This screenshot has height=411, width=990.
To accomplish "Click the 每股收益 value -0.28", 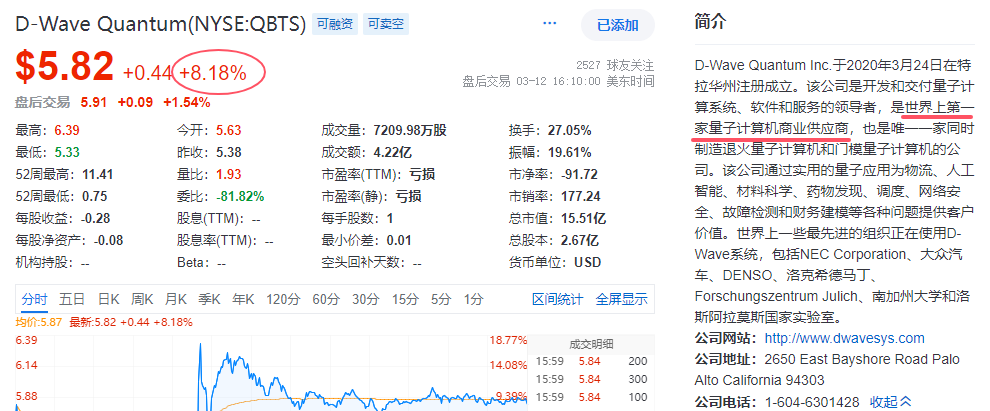I will (96, 218).
